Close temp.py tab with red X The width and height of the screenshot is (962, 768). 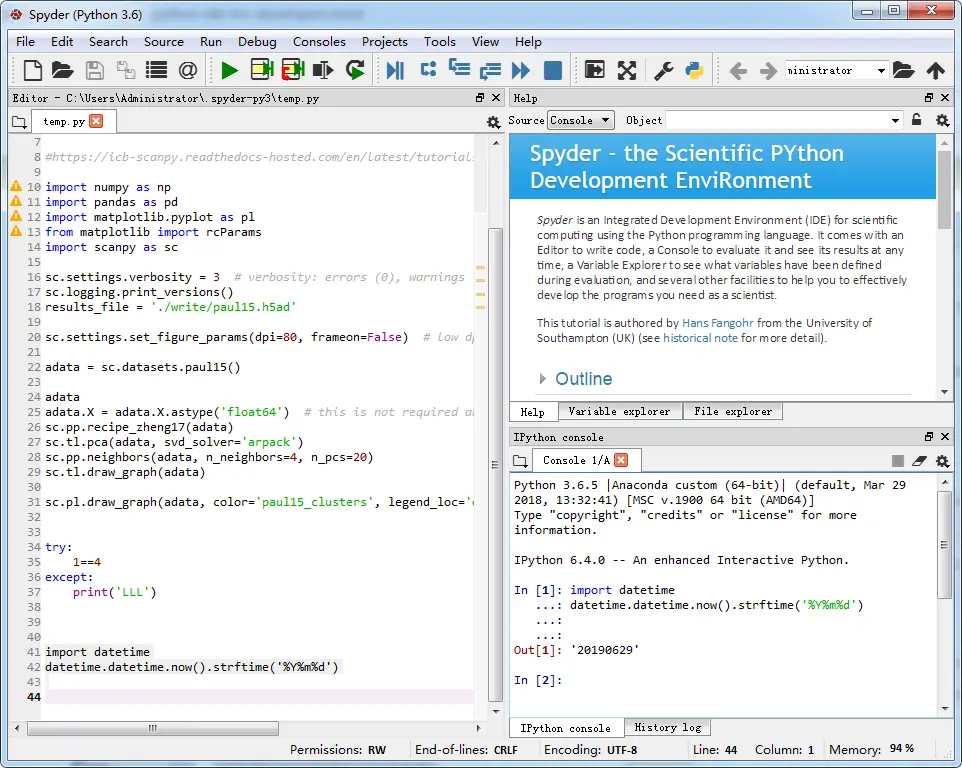tap(96, 121)
